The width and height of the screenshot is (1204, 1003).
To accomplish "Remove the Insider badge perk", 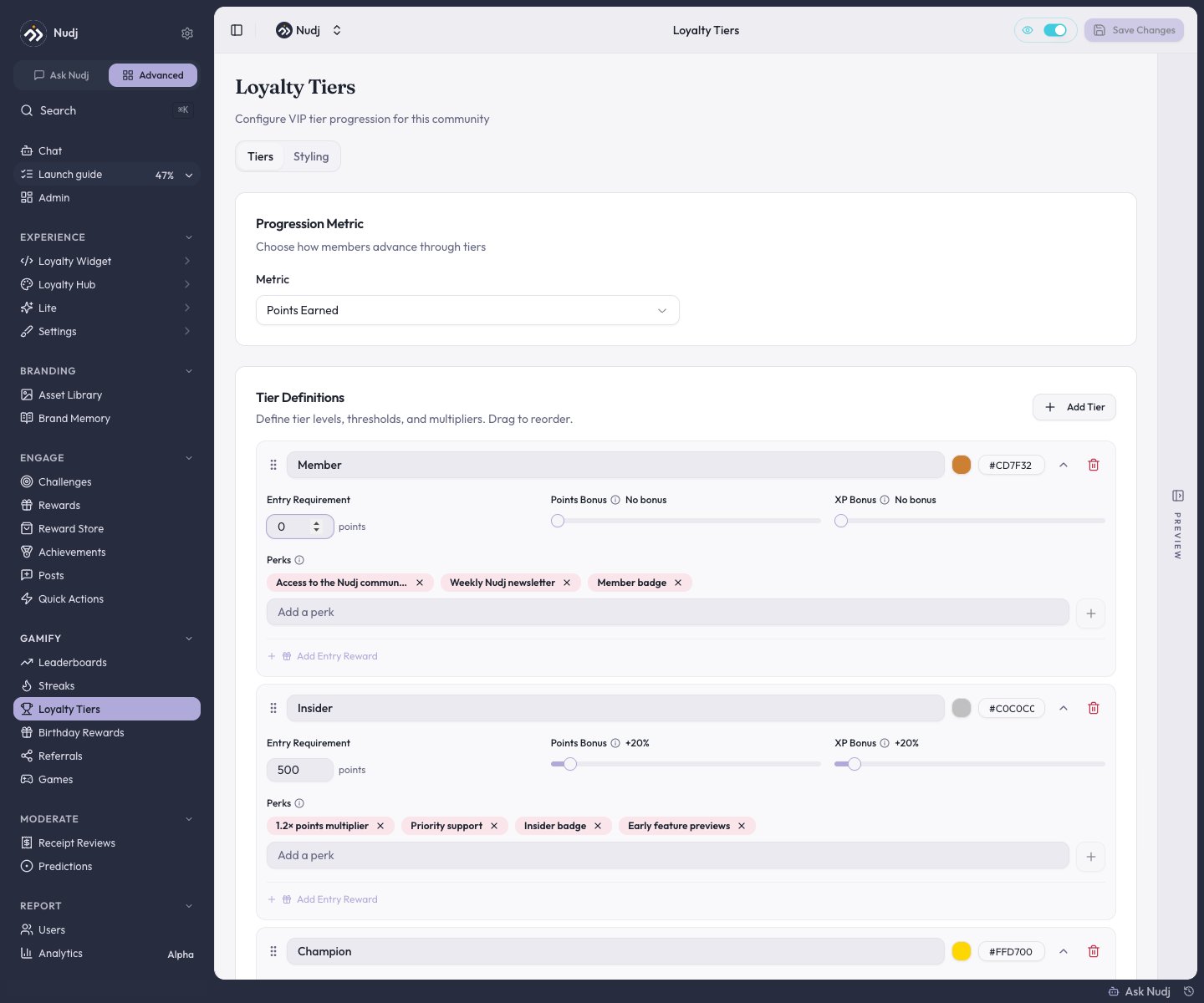I will point(598,826).
